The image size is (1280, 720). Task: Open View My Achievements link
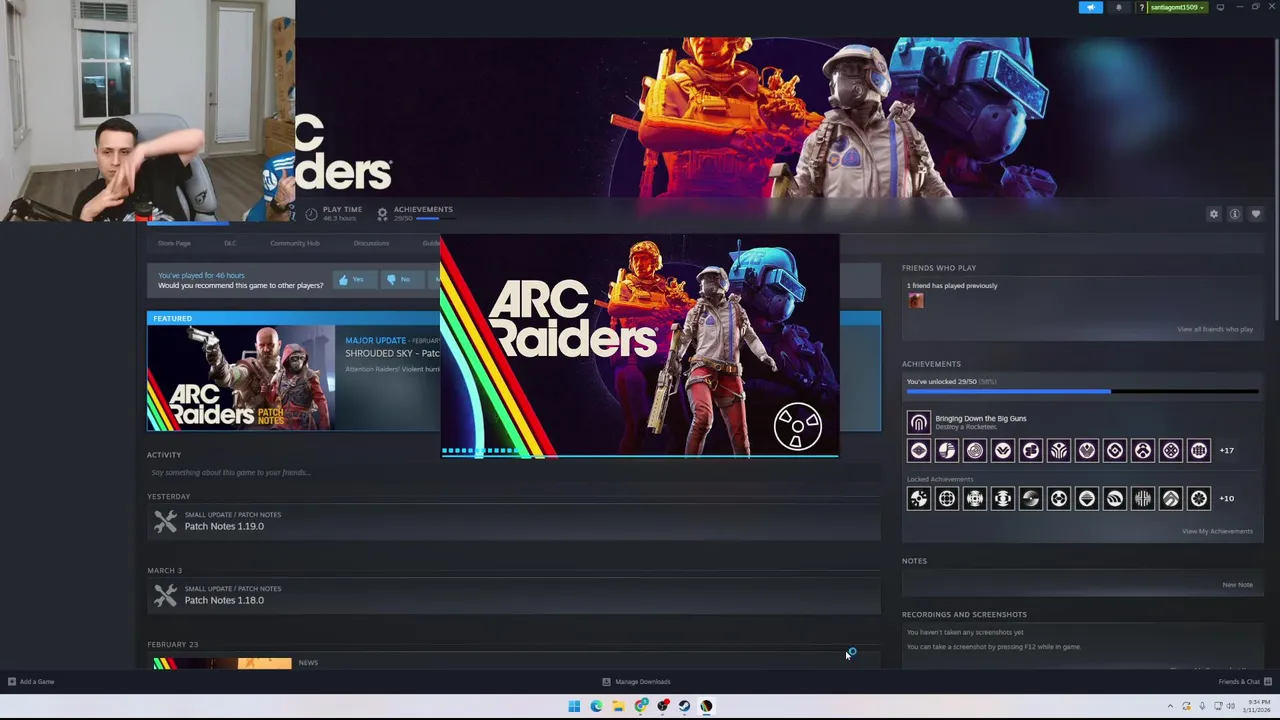(x=1217, y=531)
